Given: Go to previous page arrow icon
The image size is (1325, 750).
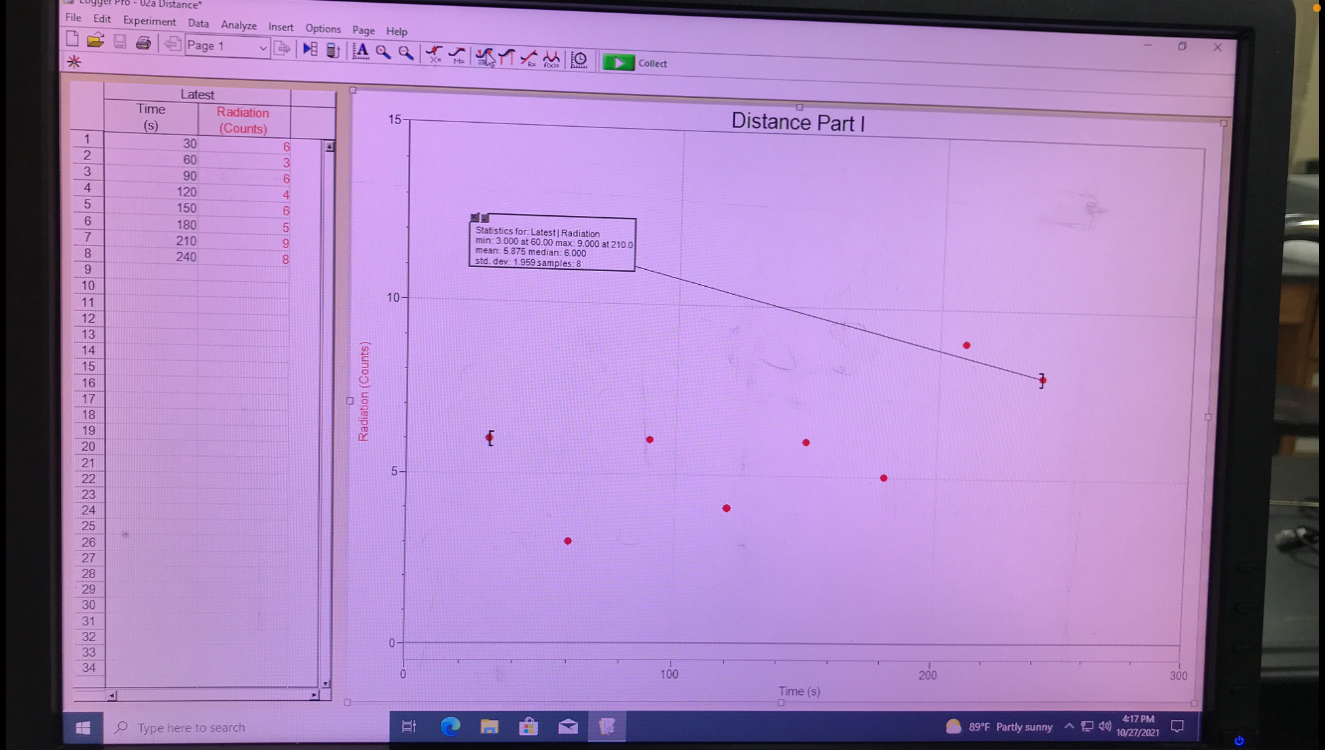Looking at the screenshot, I should (173, 45).
